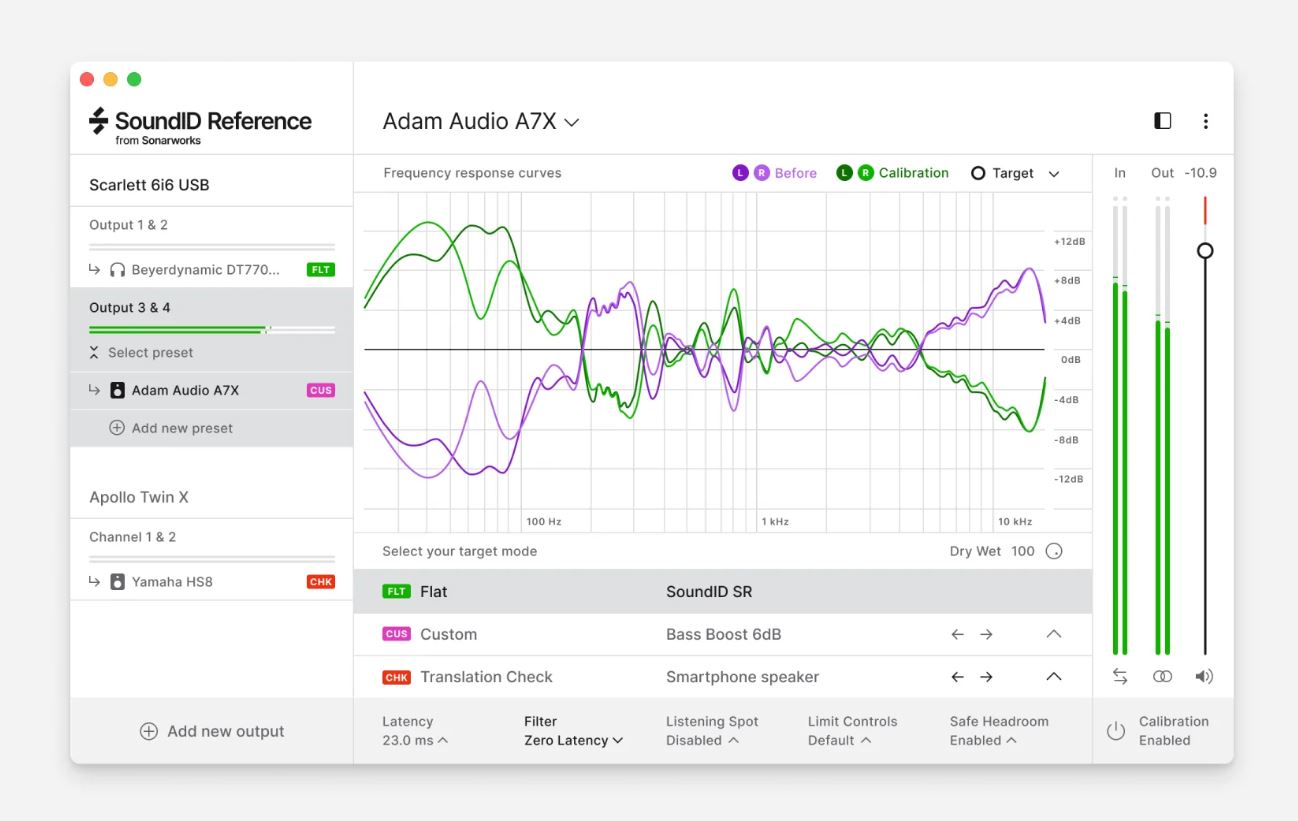
Task: Open Safe Headroom Enabled menu
Action: (x=999, y=731)
